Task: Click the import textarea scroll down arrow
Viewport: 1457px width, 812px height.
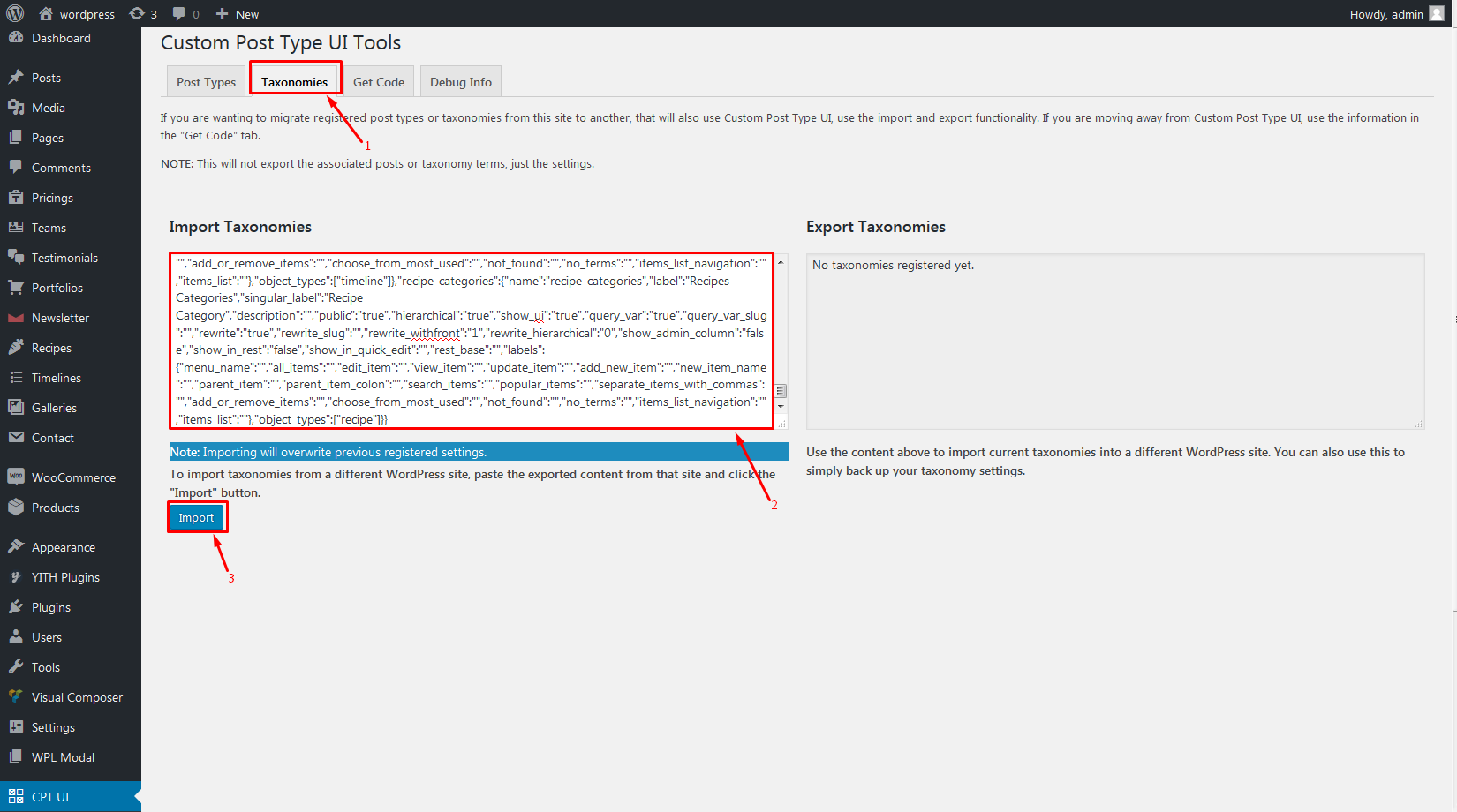Action: [781, 406]
